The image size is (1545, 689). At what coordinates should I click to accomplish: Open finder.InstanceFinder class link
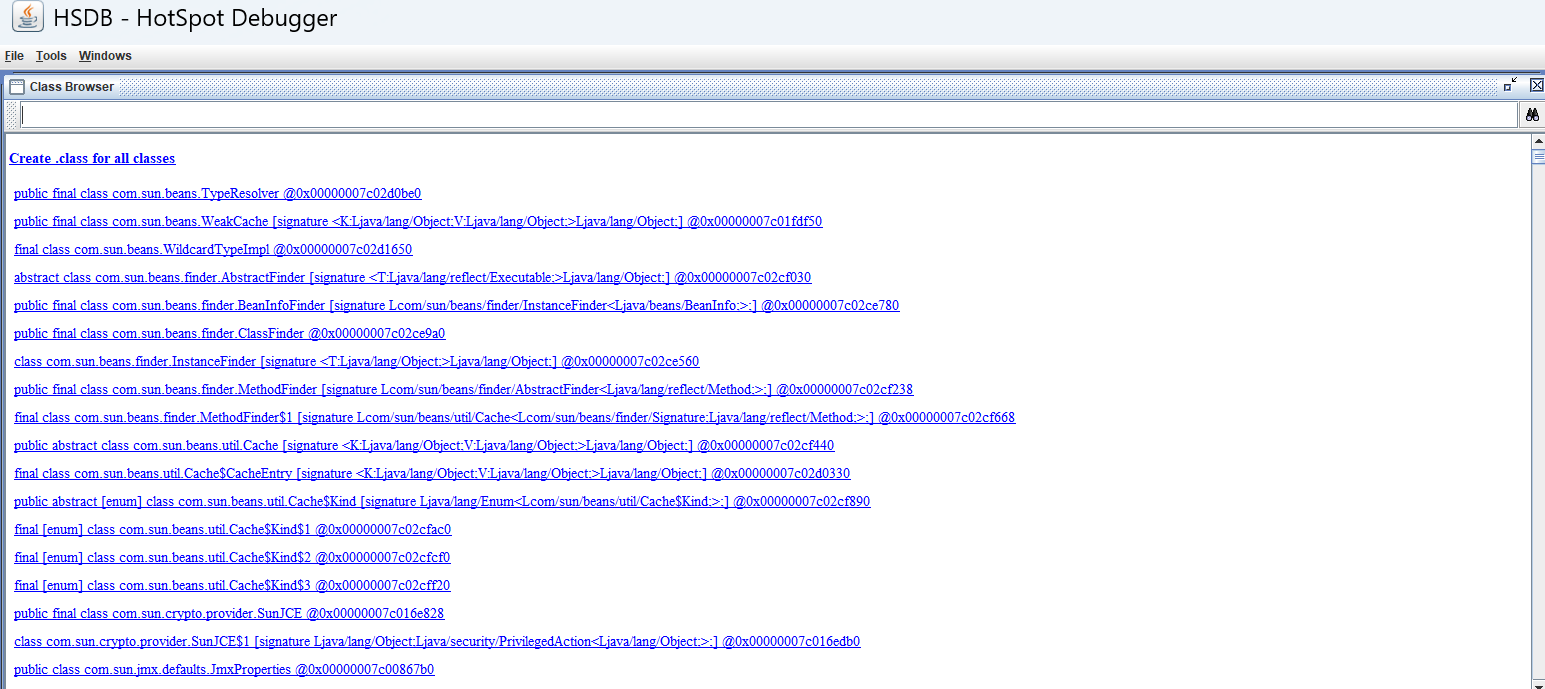(357, 362)
